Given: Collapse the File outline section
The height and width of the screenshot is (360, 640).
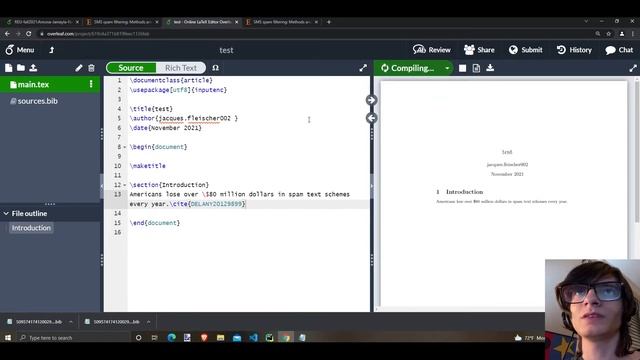Looking at the screenshot, I should (x=7, y=213).
